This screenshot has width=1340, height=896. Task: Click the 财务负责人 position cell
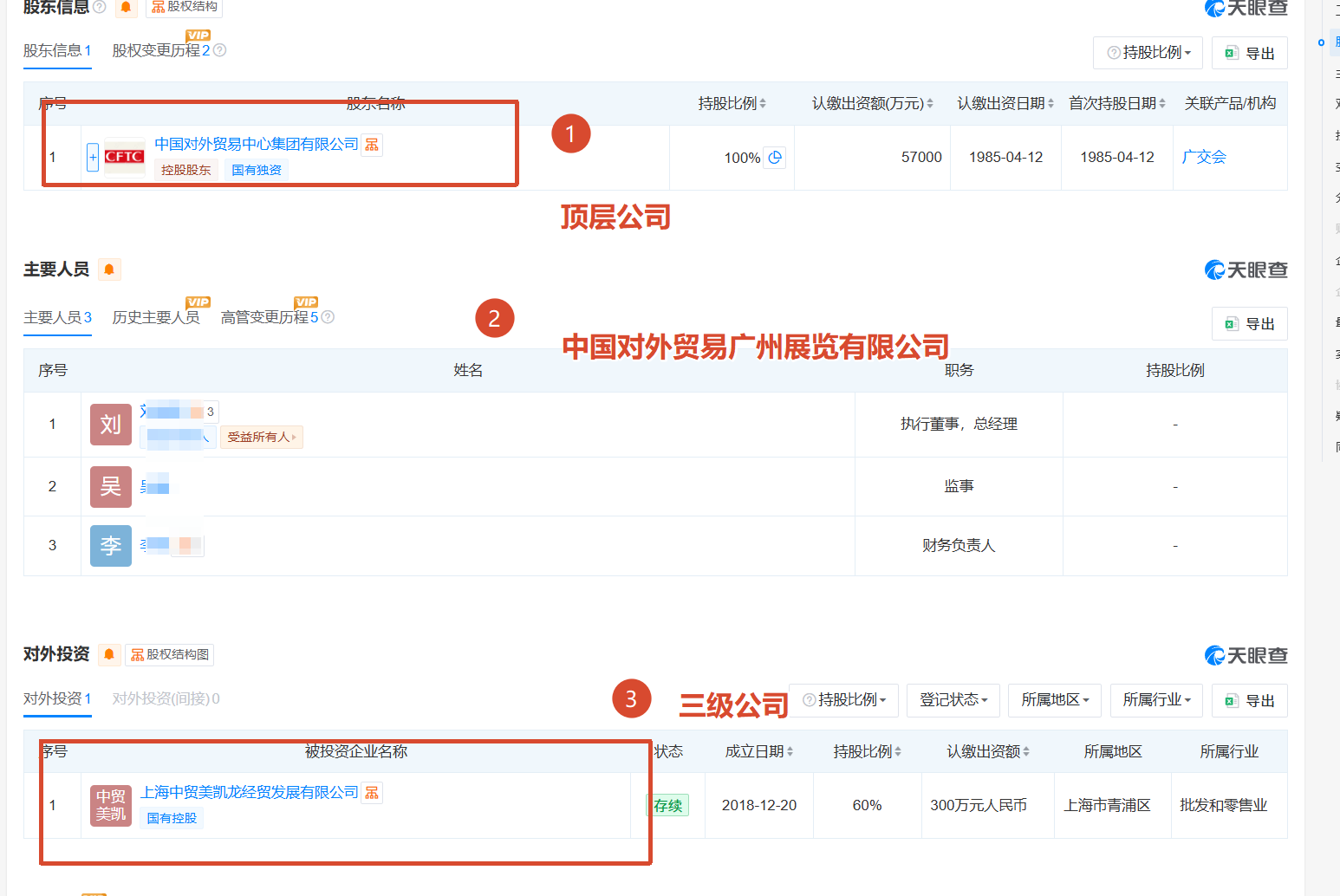click(959, 545)
